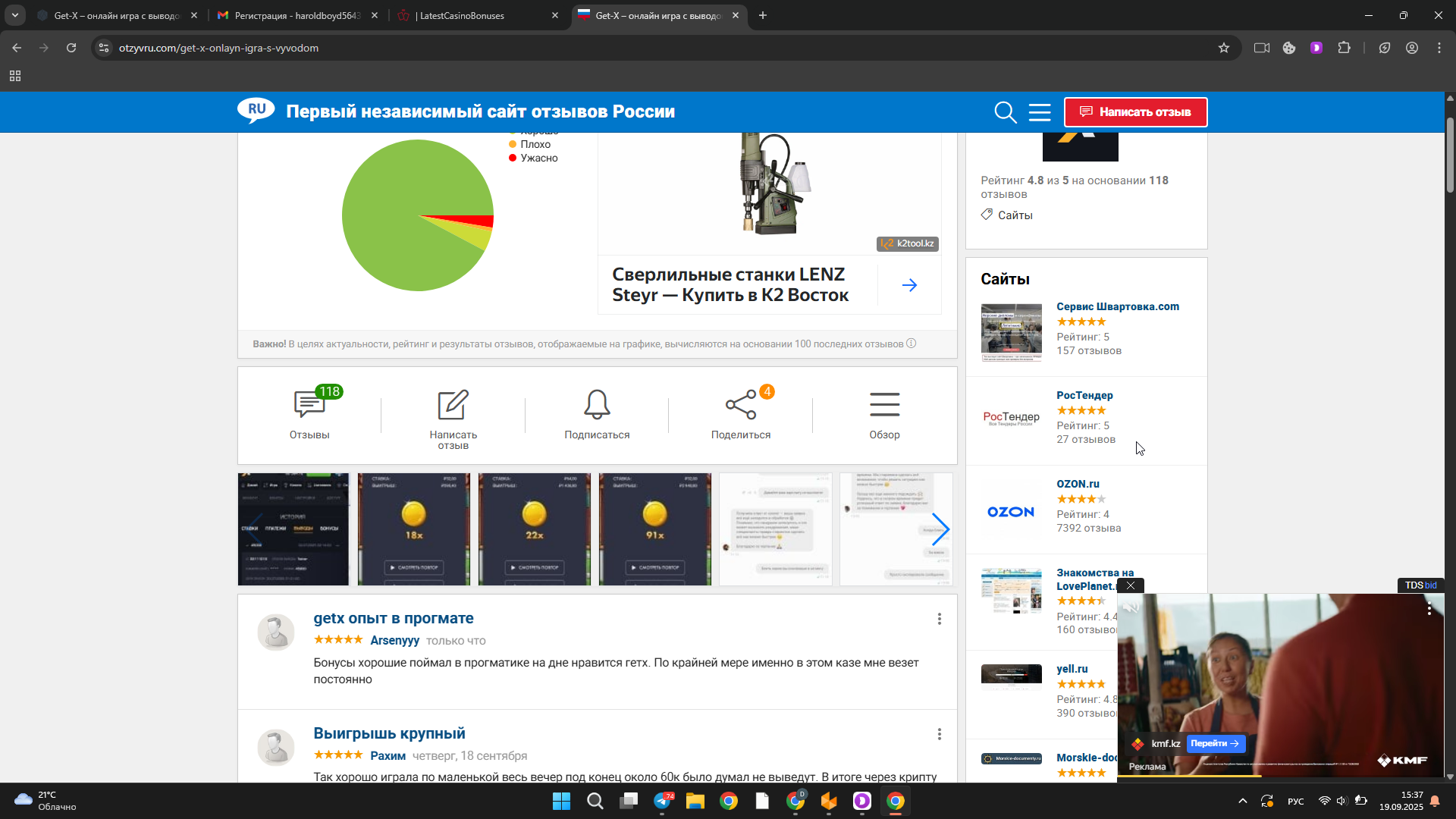Close the LatestCasinoBonuses tab
Image resolution: width=1456 pixels, height=819 pixels.
pyautogui.click(x=555, y=15)
